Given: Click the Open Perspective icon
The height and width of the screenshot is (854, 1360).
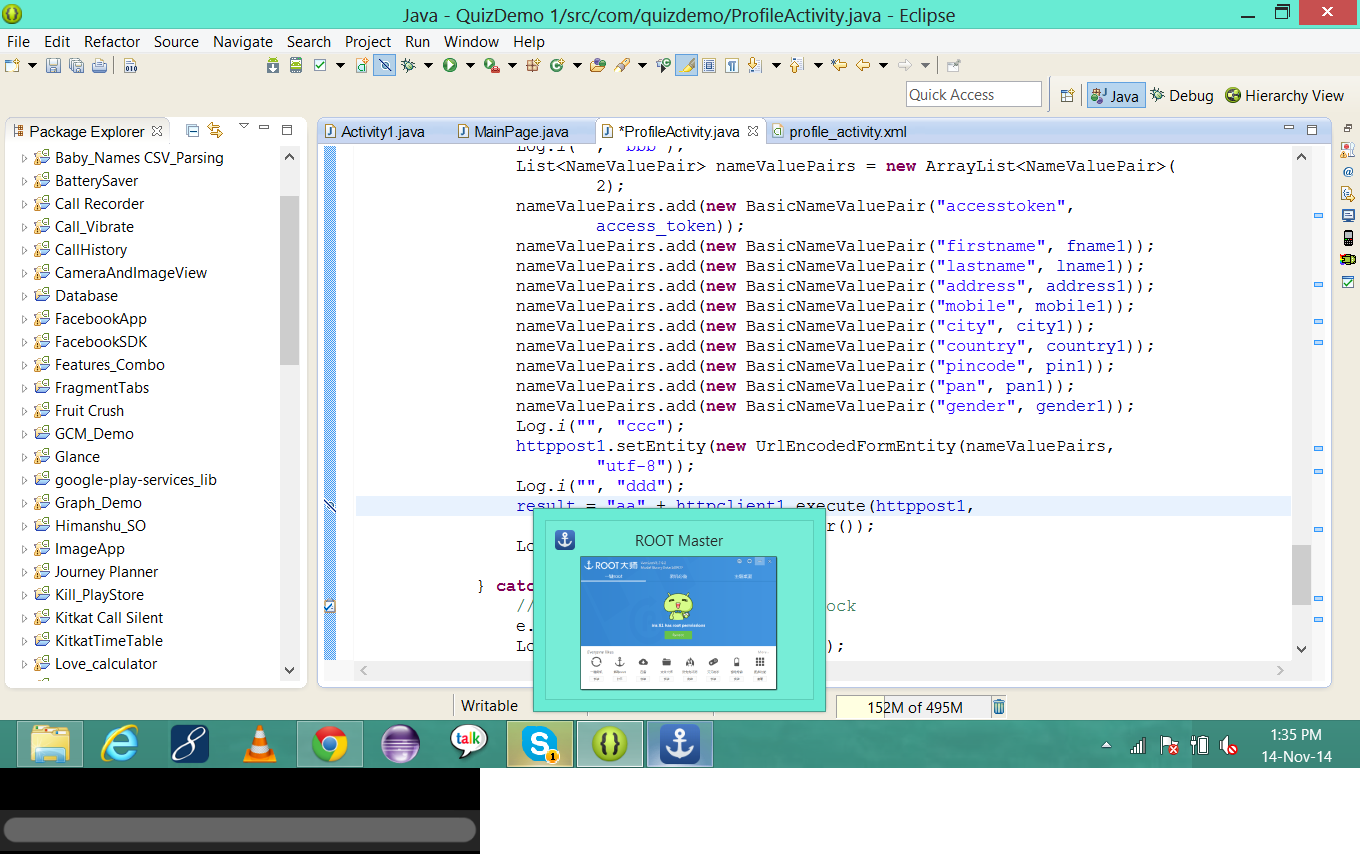Looking at the screenshot, I should pyautogui.click(x=1067, y=95).
